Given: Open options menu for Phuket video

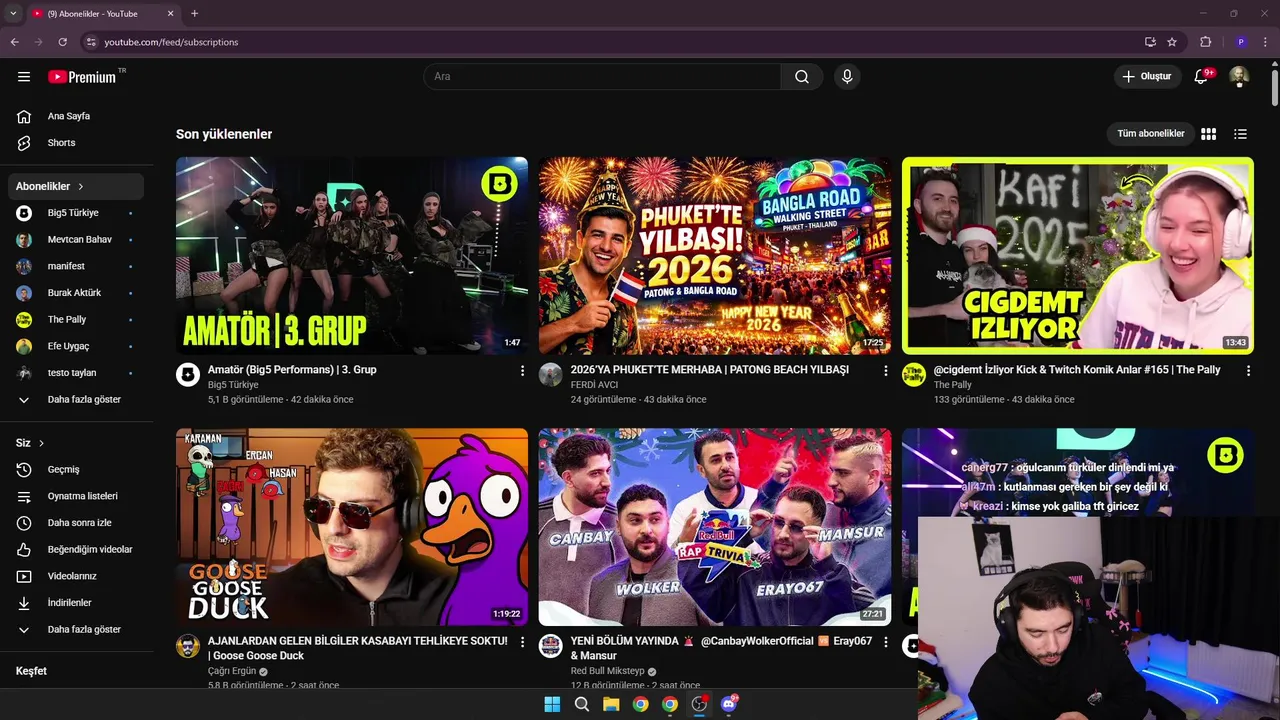Looking at the screenshot, I should [x=885, y=371].
